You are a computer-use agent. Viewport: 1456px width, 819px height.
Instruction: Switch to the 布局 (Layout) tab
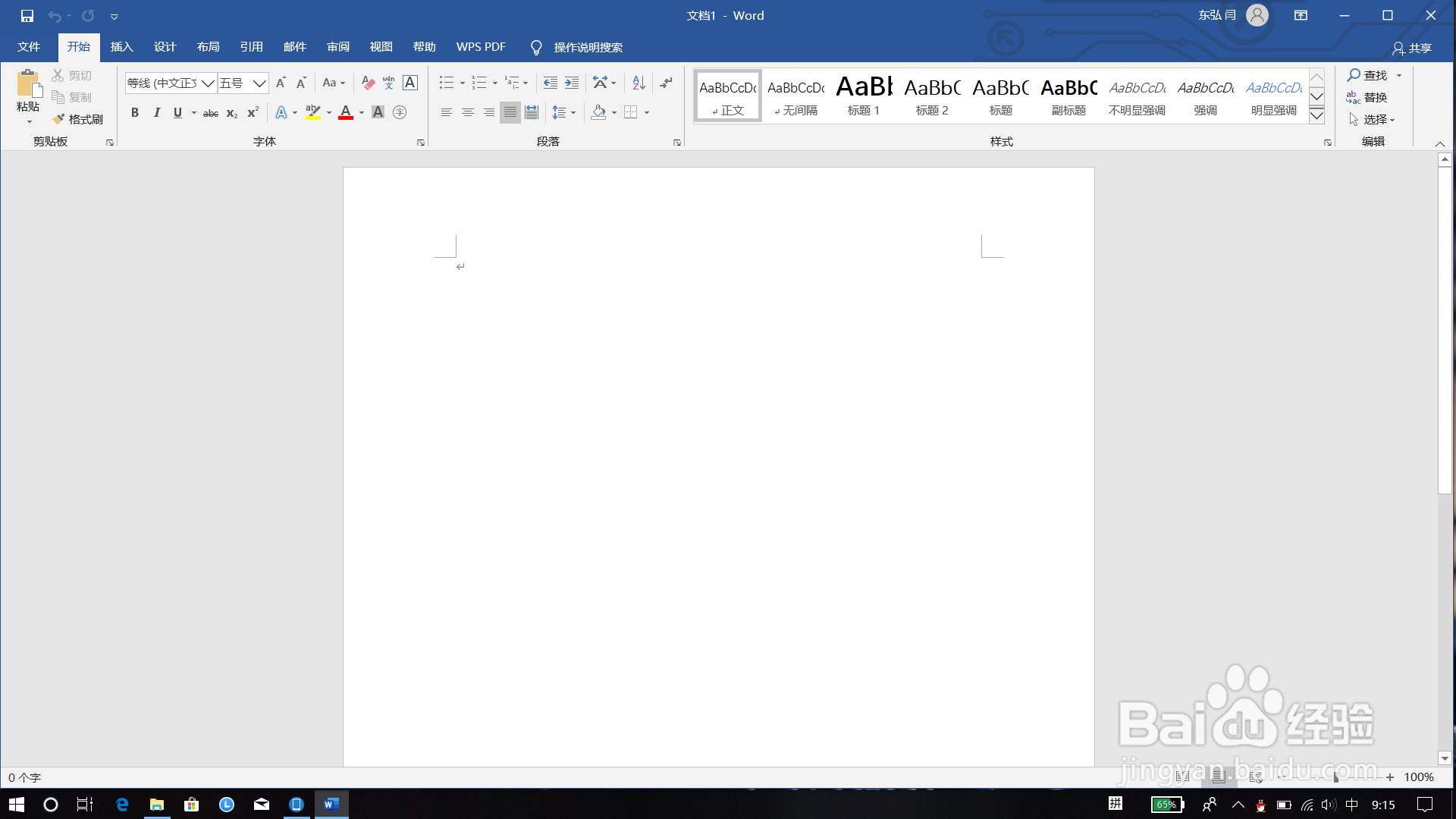point(209,47)
